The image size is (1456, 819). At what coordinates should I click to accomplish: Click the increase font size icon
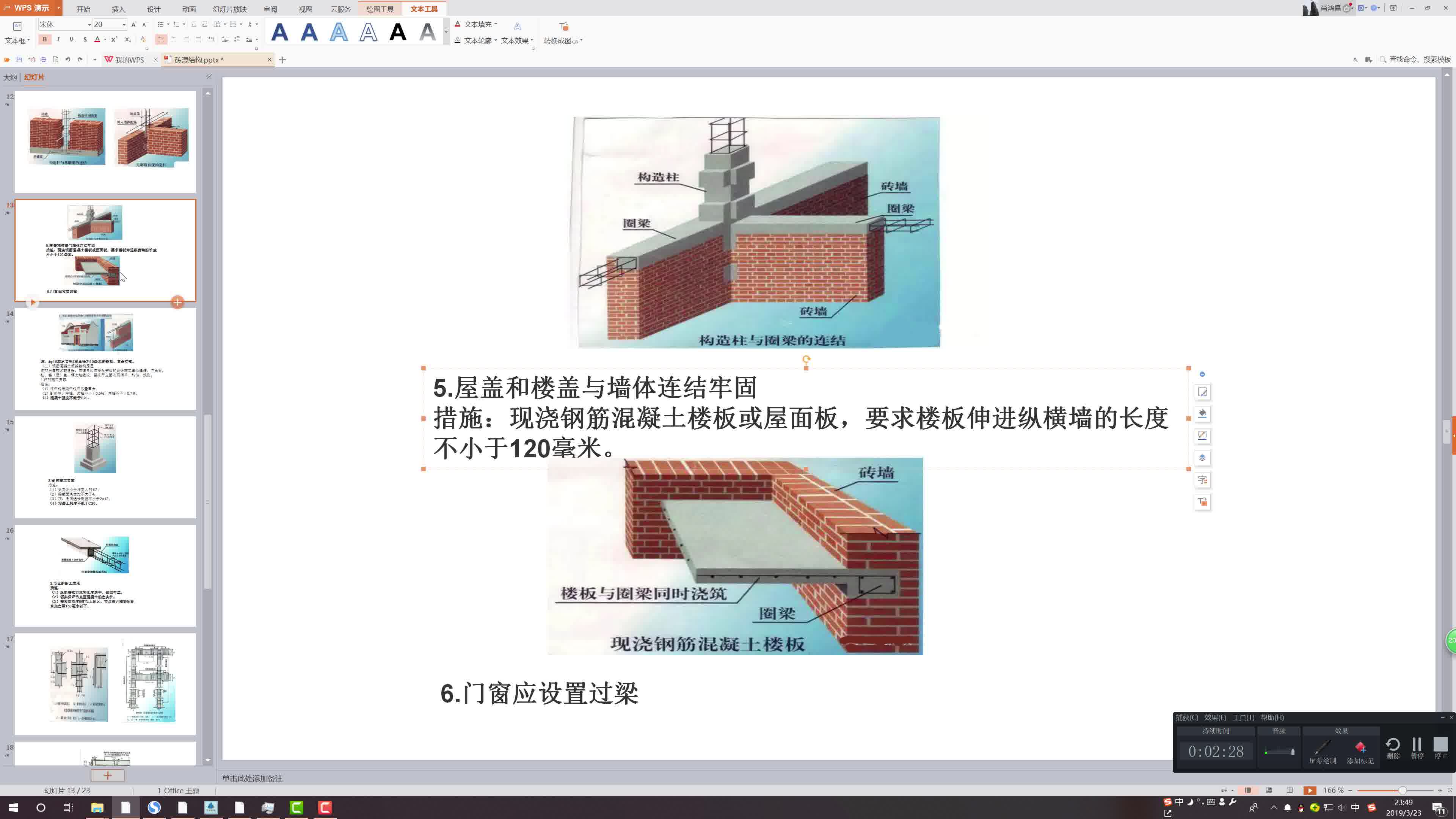tap(134, 25)
